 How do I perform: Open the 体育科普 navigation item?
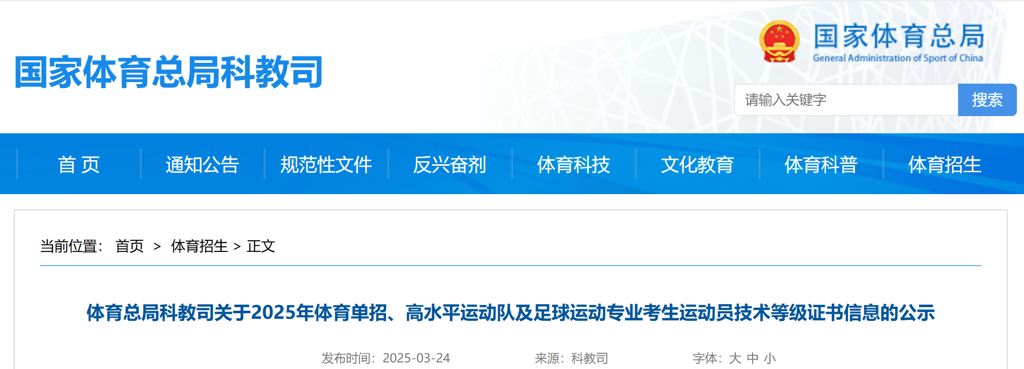click(x=821, y=165)
